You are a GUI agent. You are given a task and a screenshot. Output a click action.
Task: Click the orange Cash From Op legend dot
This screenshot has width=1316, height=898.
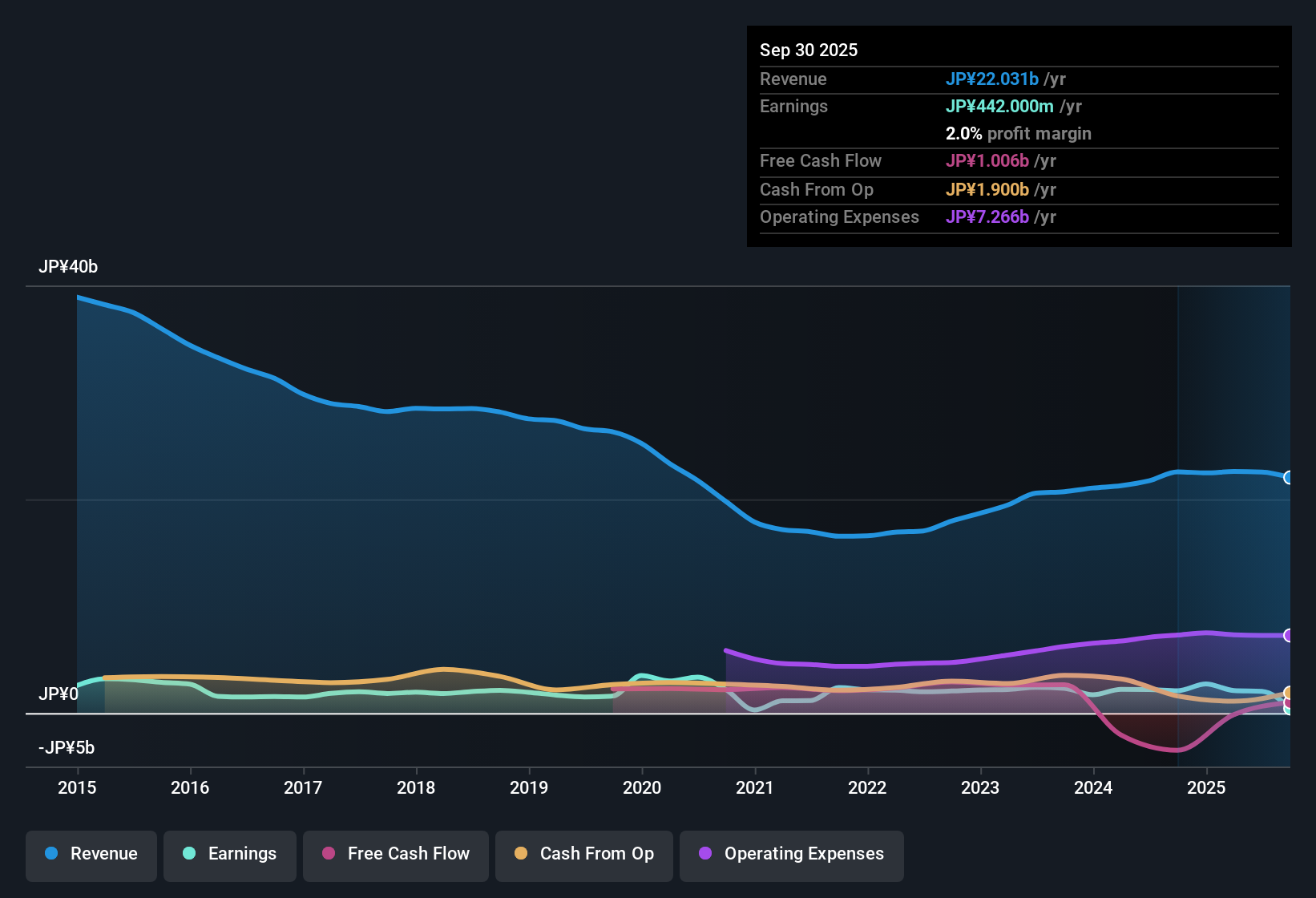(x=520, y=854)
